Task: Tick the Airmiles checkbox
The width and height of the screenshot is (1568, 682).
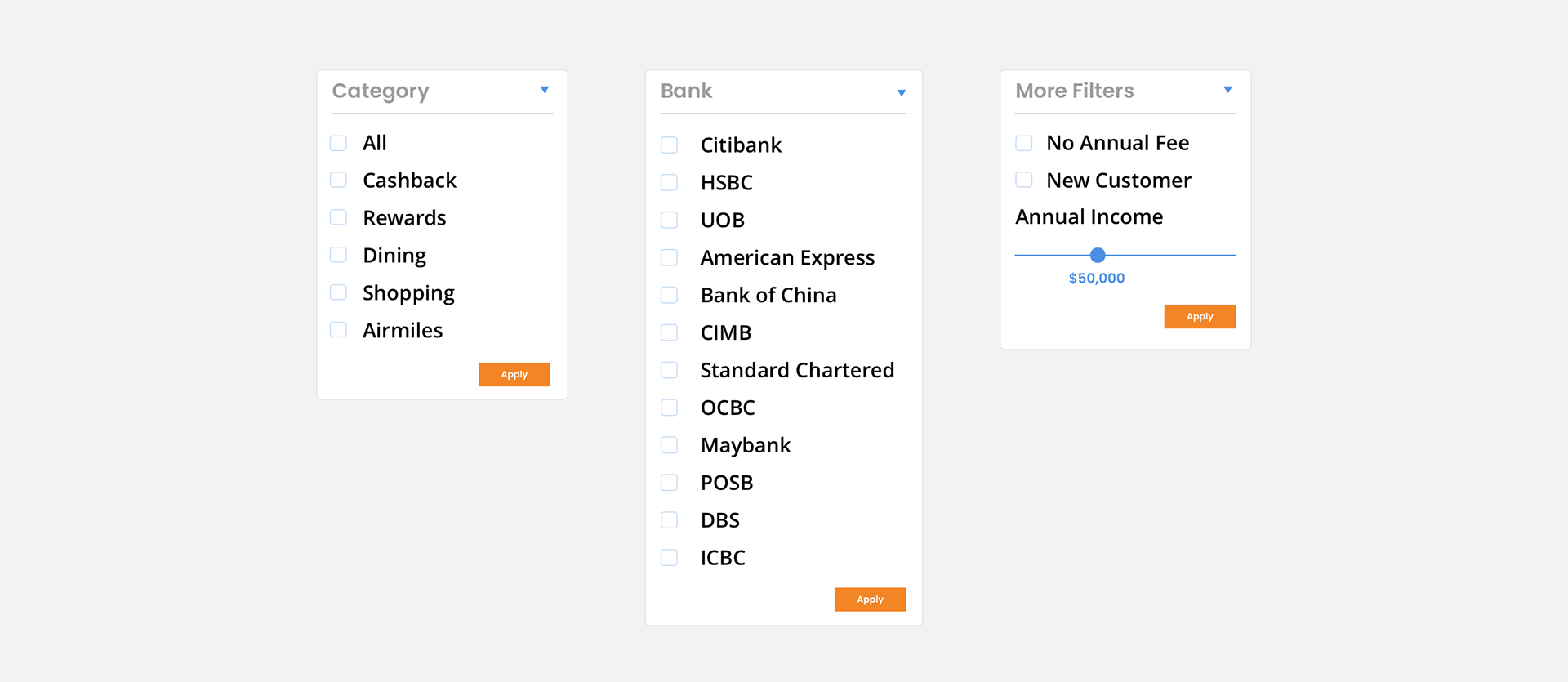Action: [x=338, y=330]
